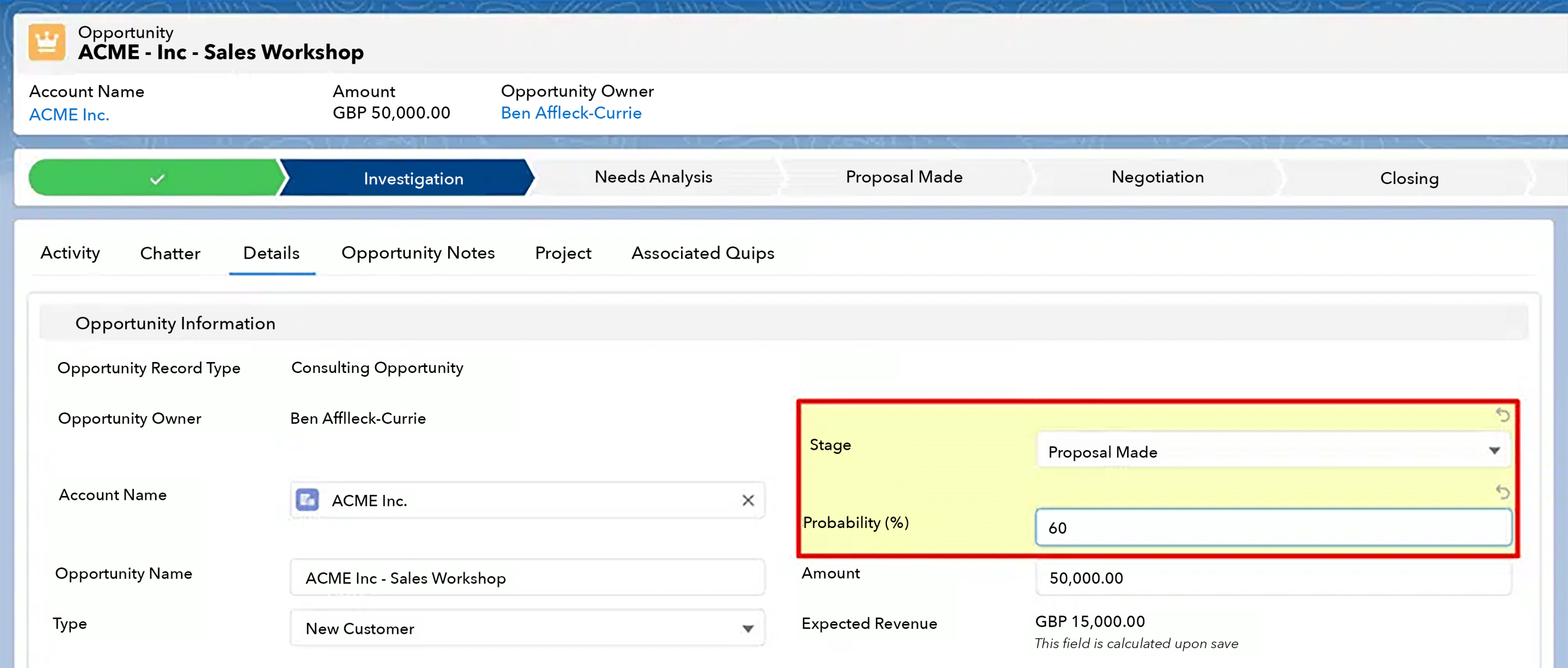The height and width of the screenshot is (668, 1568).
Task: Click the ACME Inc. account icon in field
Action: [307, 500]
